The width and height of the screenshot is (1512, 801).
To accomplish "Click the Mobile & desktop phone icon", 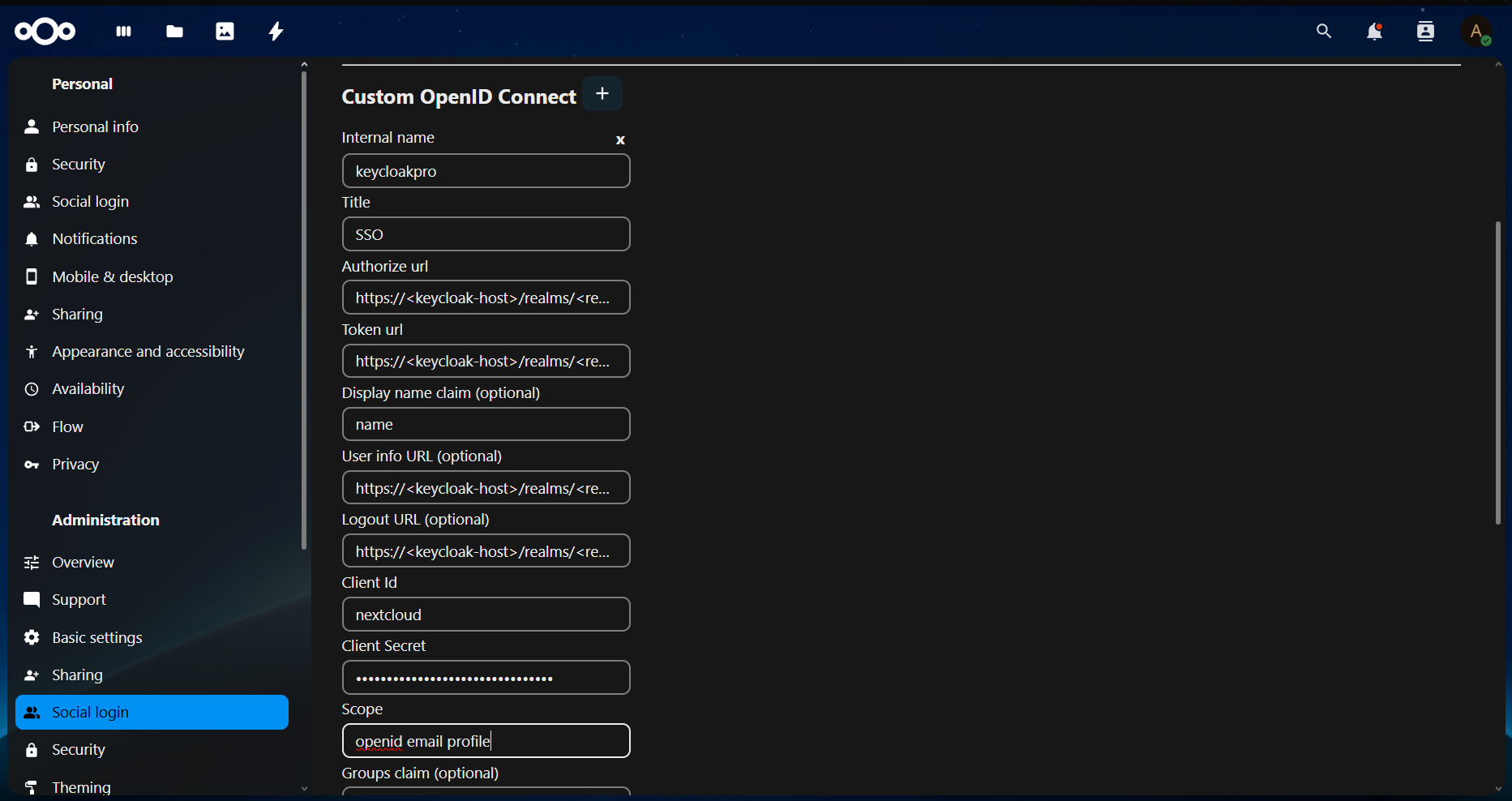I will [x=32, y=277].
